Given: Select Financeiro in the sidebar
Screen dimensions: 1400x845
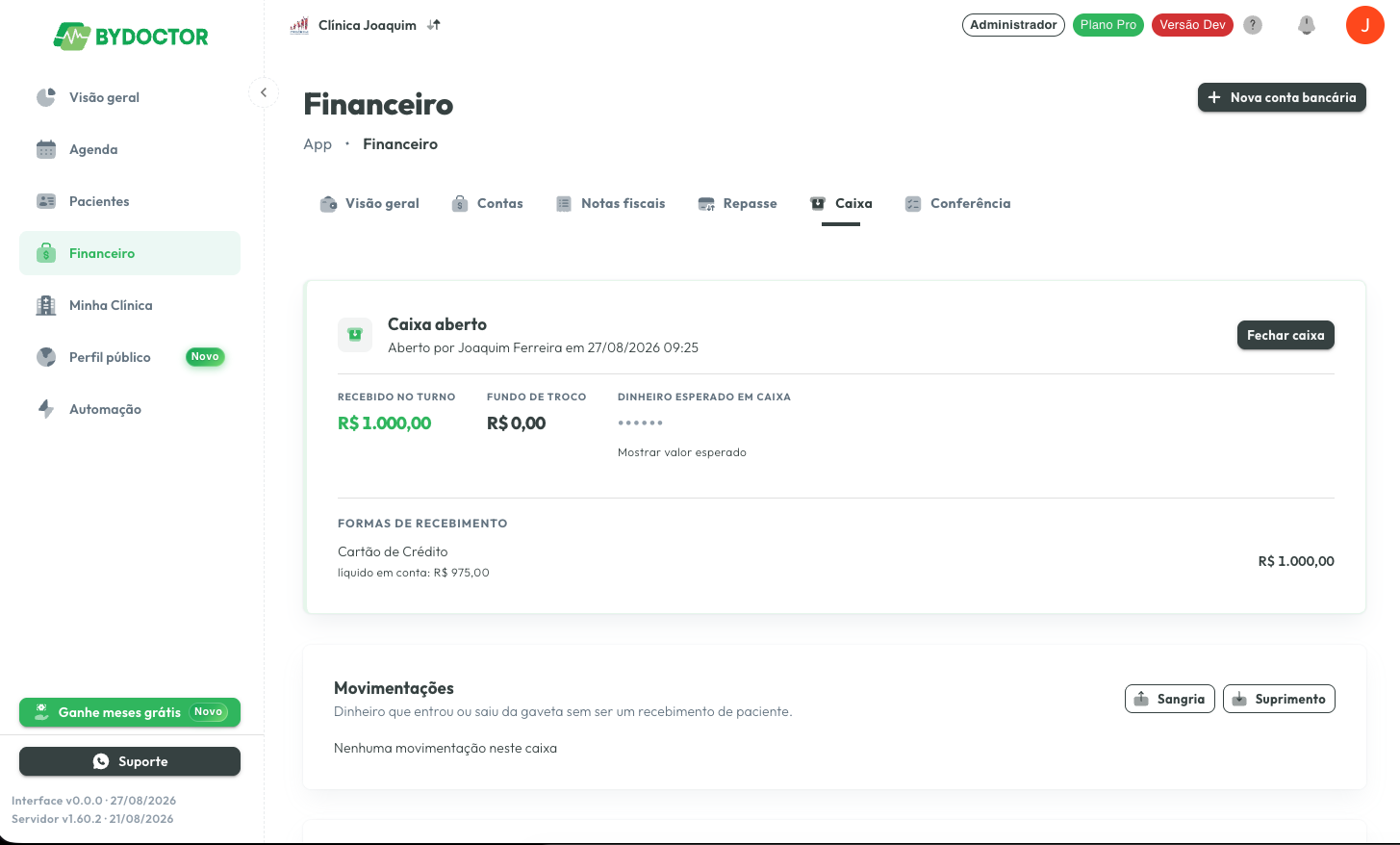Looking at the screenshot, I should pyautogui.click(x=130, y=253).
